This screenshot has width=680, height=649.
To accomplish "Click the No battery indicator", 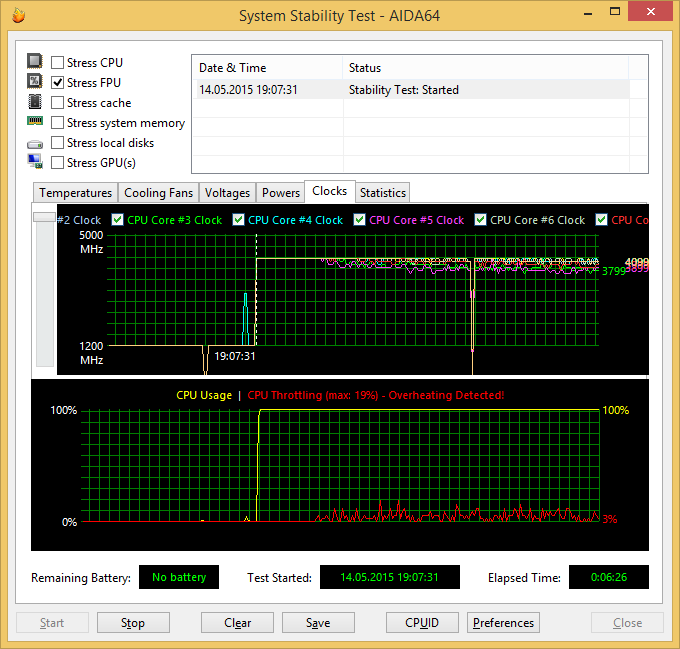I will point(179,577).
